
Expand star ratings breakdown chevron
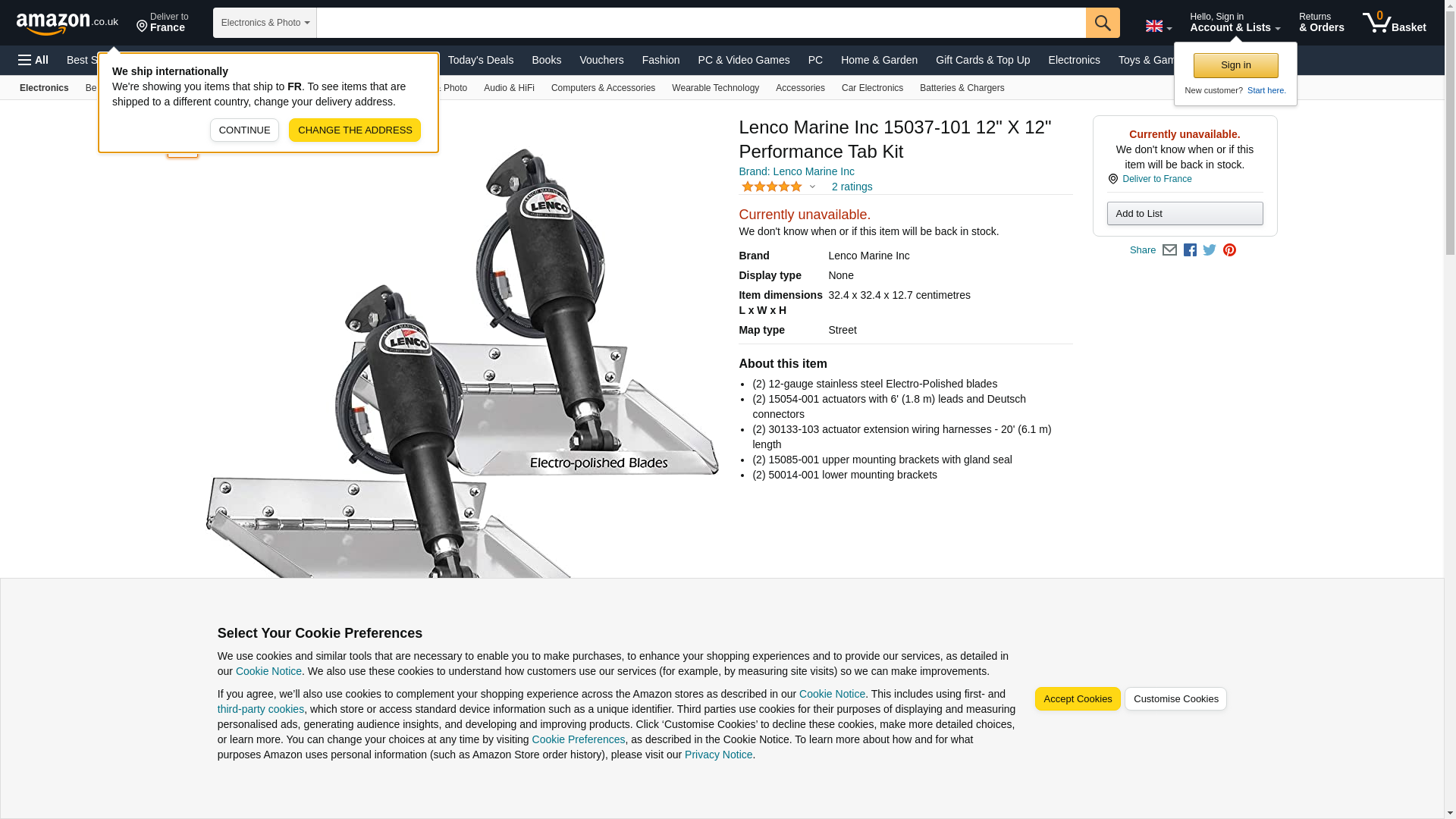pos(812,187)
